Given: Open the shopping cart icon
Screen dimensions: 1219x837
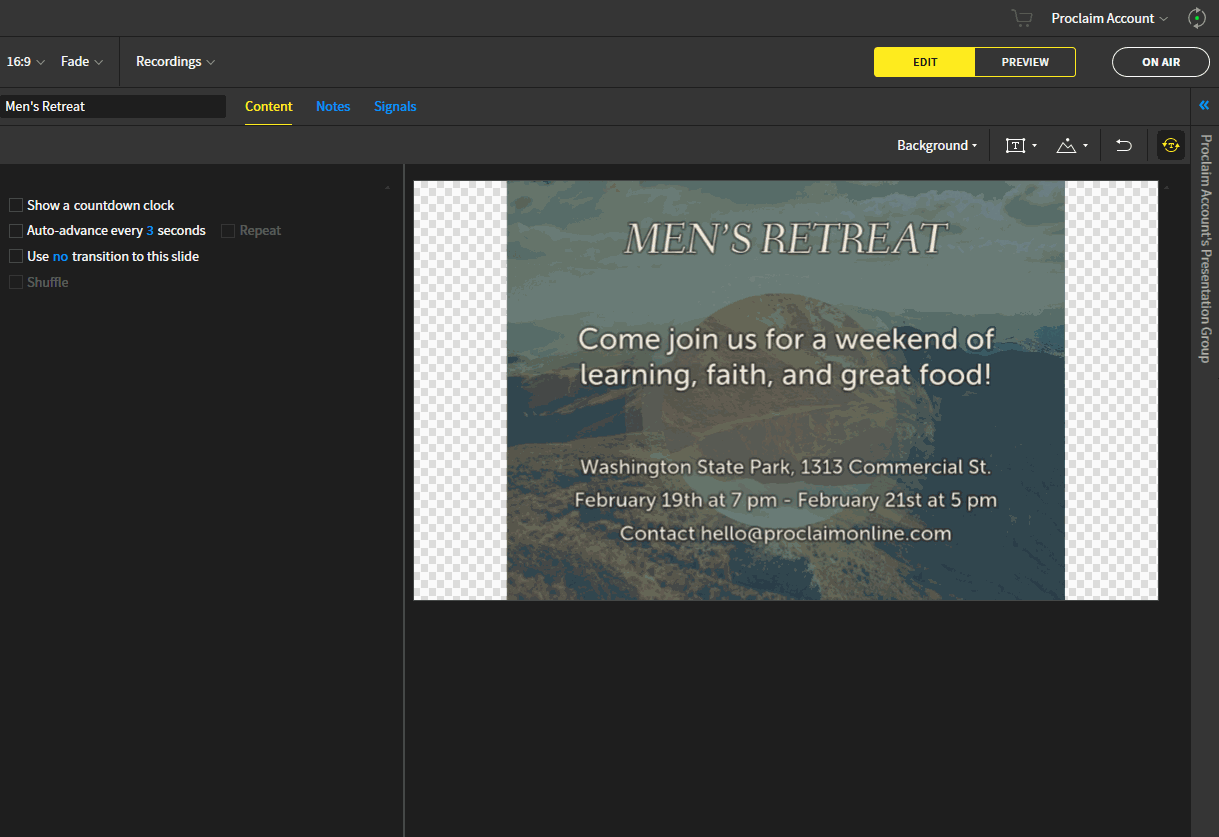Looking at the screenshot, I should 1021,18.
